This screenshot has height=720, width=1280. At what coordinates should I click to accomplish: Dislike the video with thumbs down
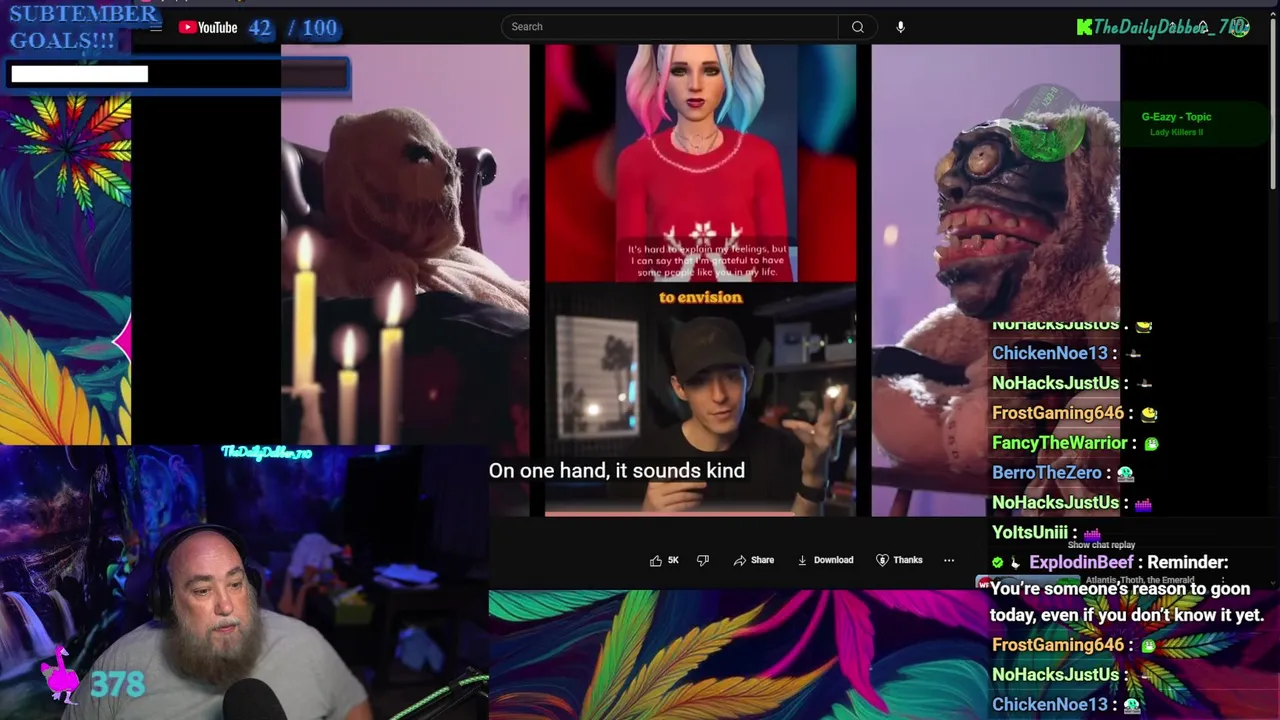(703, 560)
